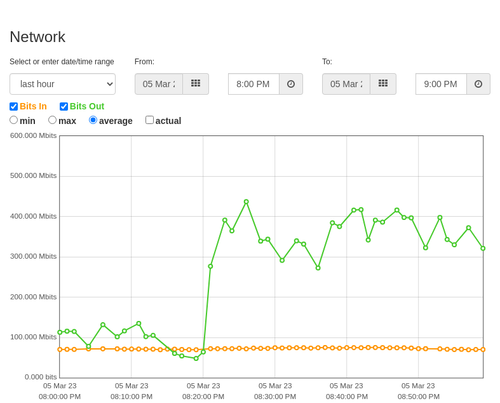Uncheck the Bits In checkbox
The width and height of the screenshot is (500, 403).
(14, 106)
